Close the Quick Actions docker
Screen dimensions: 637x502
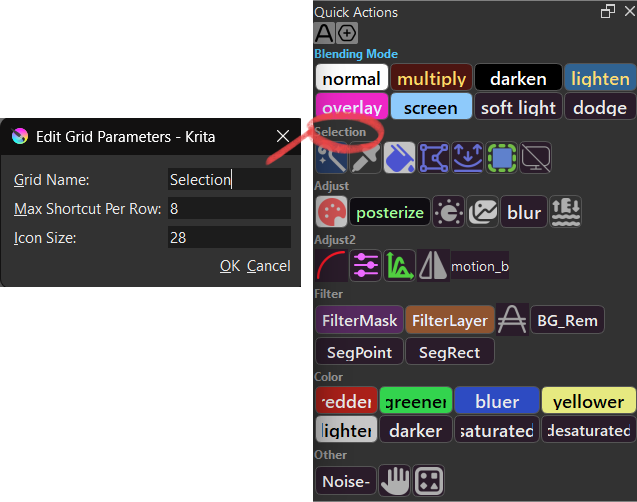coord(630,11)
